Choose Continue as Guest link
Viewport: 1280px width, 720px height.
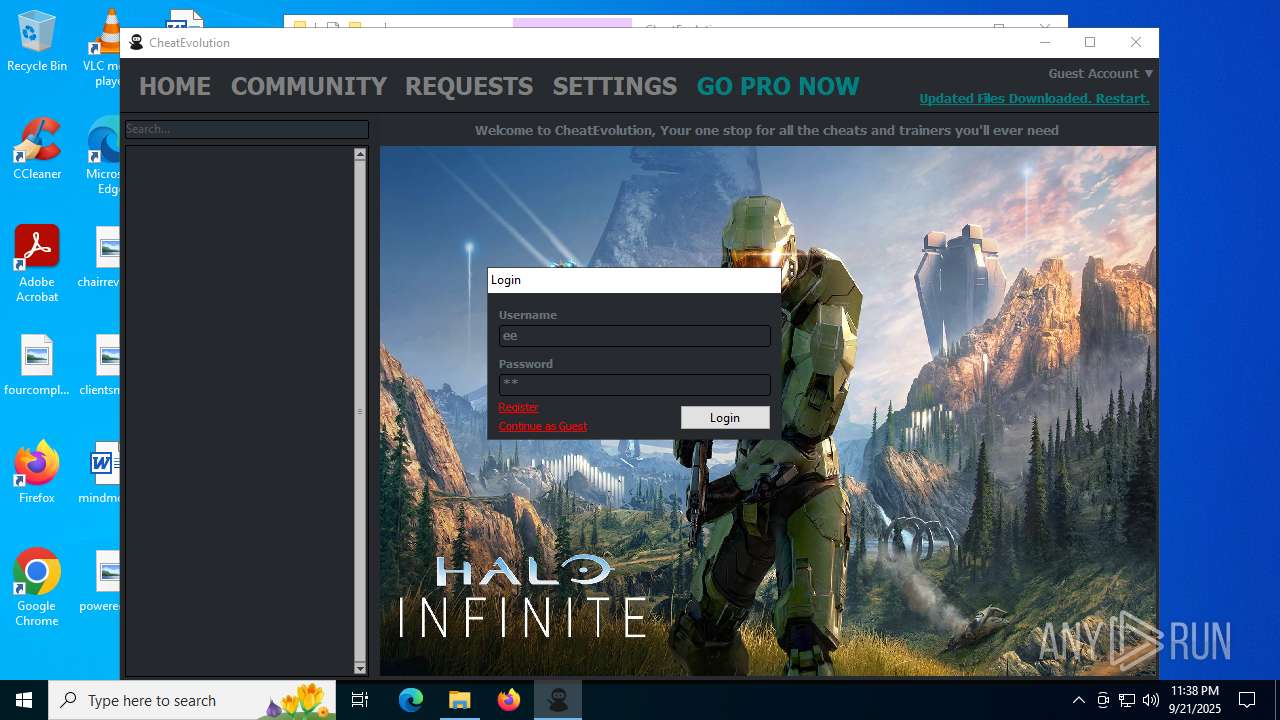tap(543, 426)
